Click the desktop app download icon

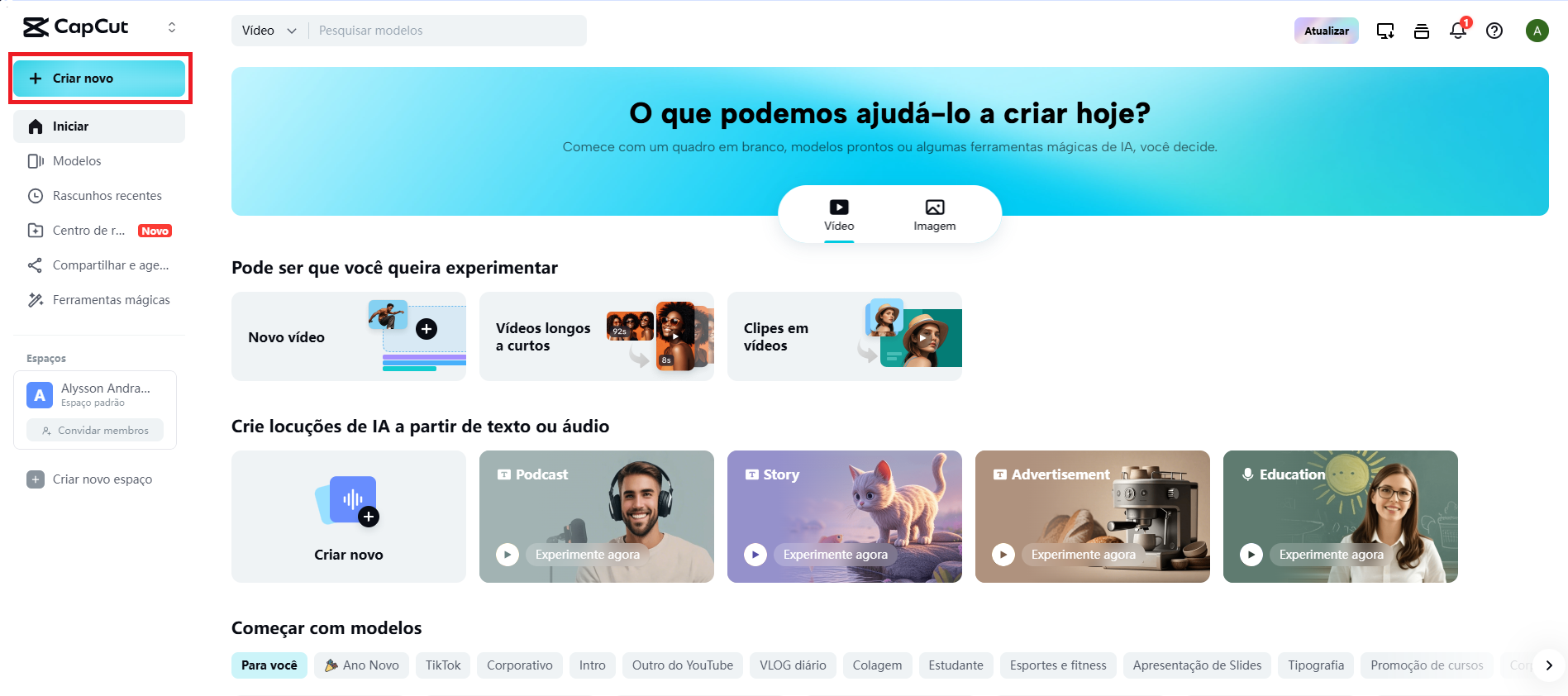(x=1385, y=31)
